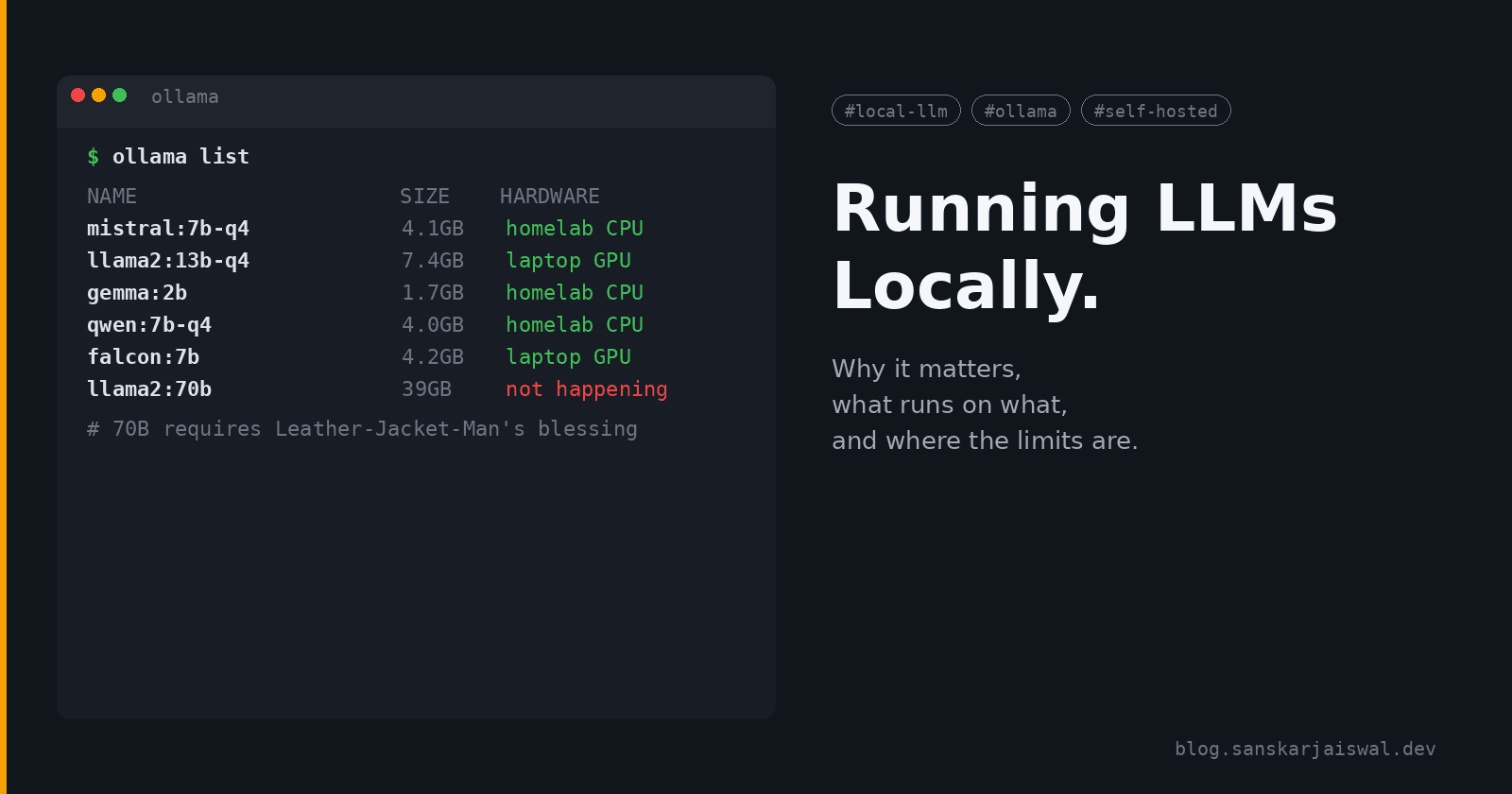
Task: Click the qwen:7b-q4 model entry
Action: 149,325
